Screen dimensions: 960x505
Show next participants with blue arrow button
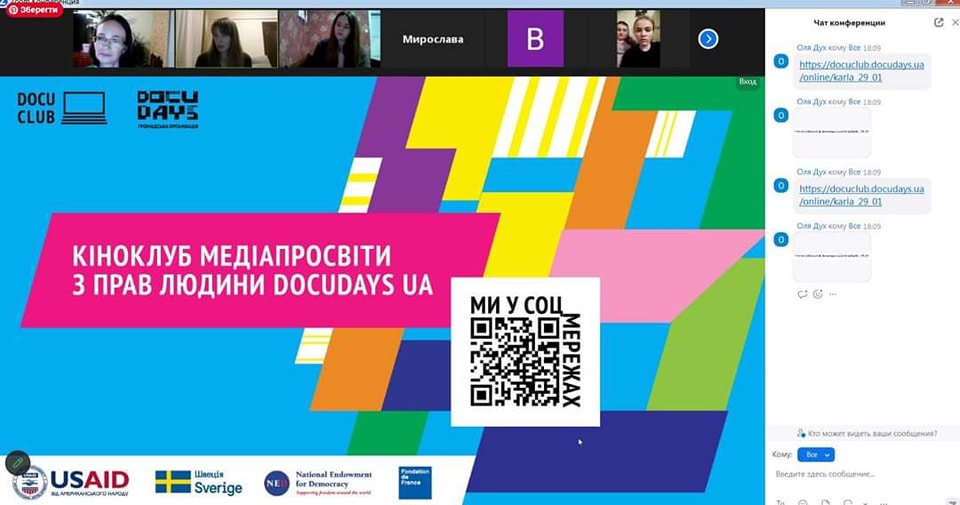[708, 39]
